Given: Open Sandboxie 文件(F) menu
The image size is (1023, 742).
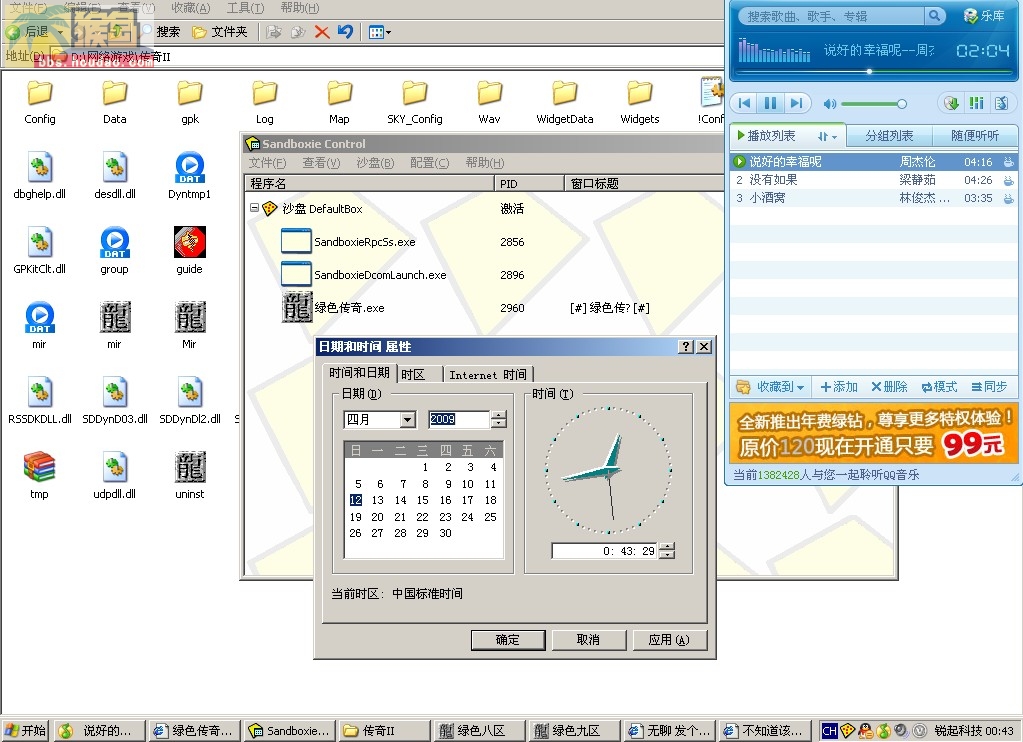Looking at the screenshot, I should (267, 162).
